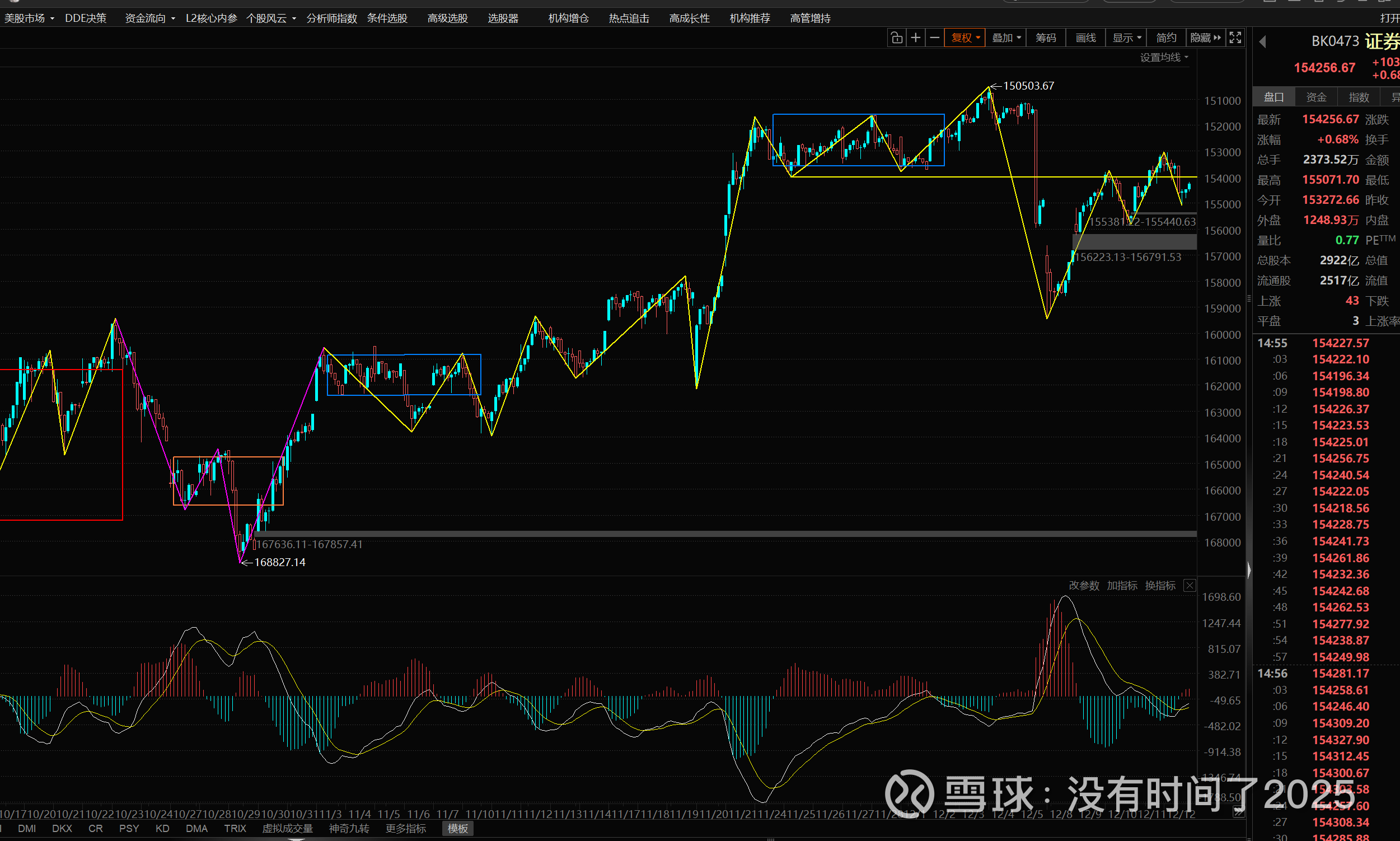
Task: Open the 复权 dropdown
Action: [965, 38]
